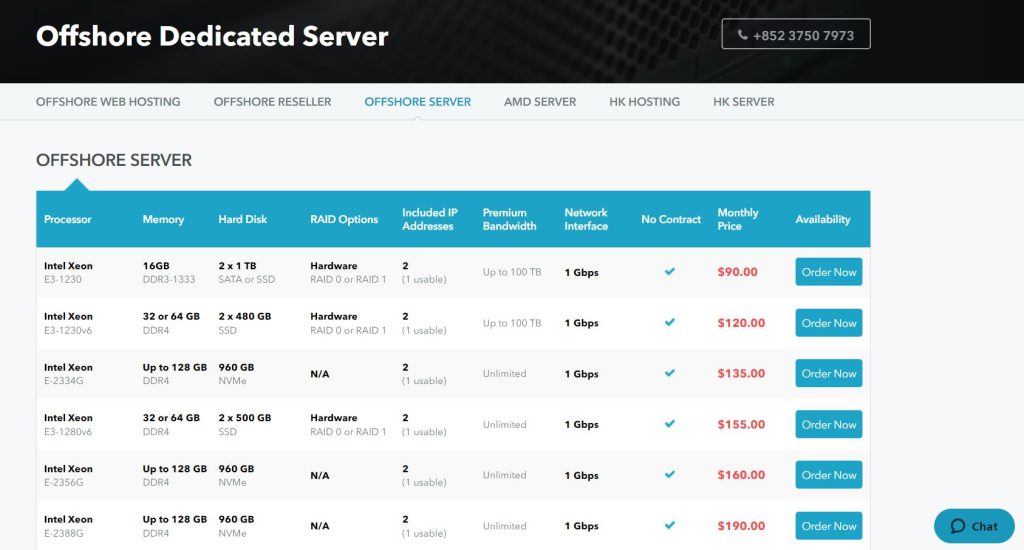This screenshot has height=550, width=1024.
Task: Order the $160.00 E-2356G server
Action: pyautogui.click(x=828, y=476)
